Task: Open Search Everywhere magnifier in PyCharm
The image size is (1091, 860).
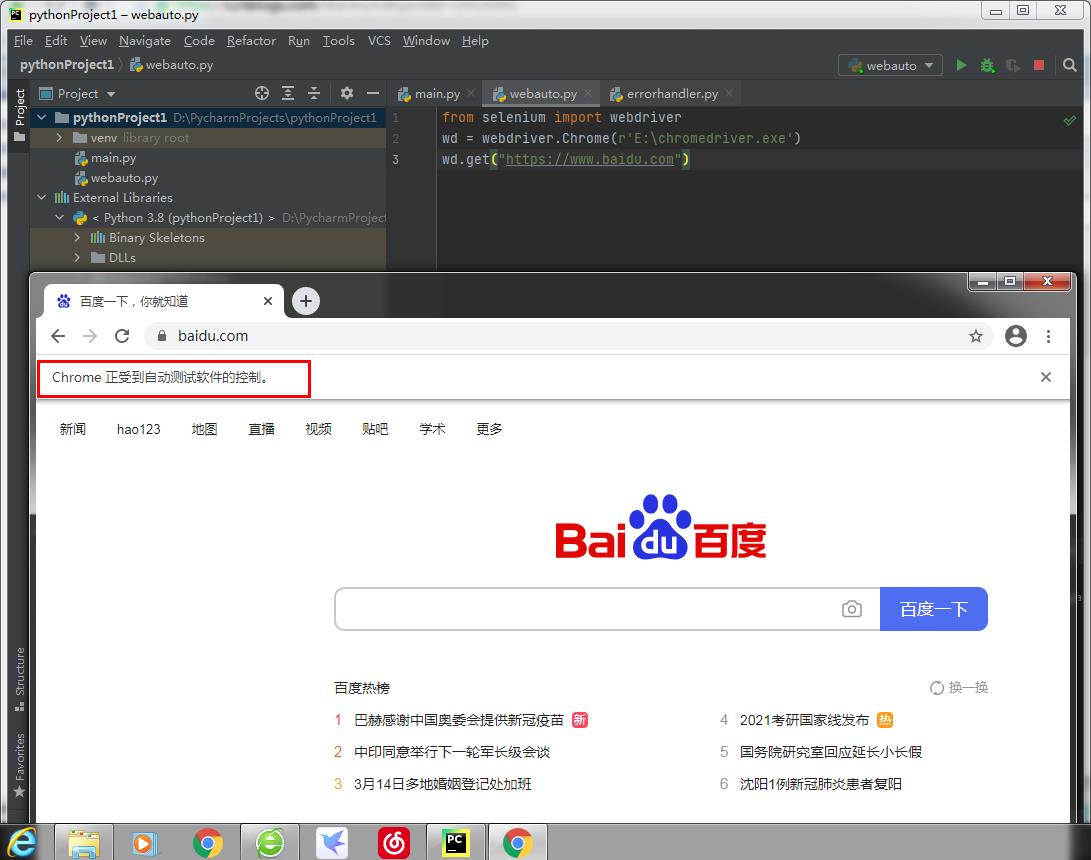Action: tap(1069, 65)
